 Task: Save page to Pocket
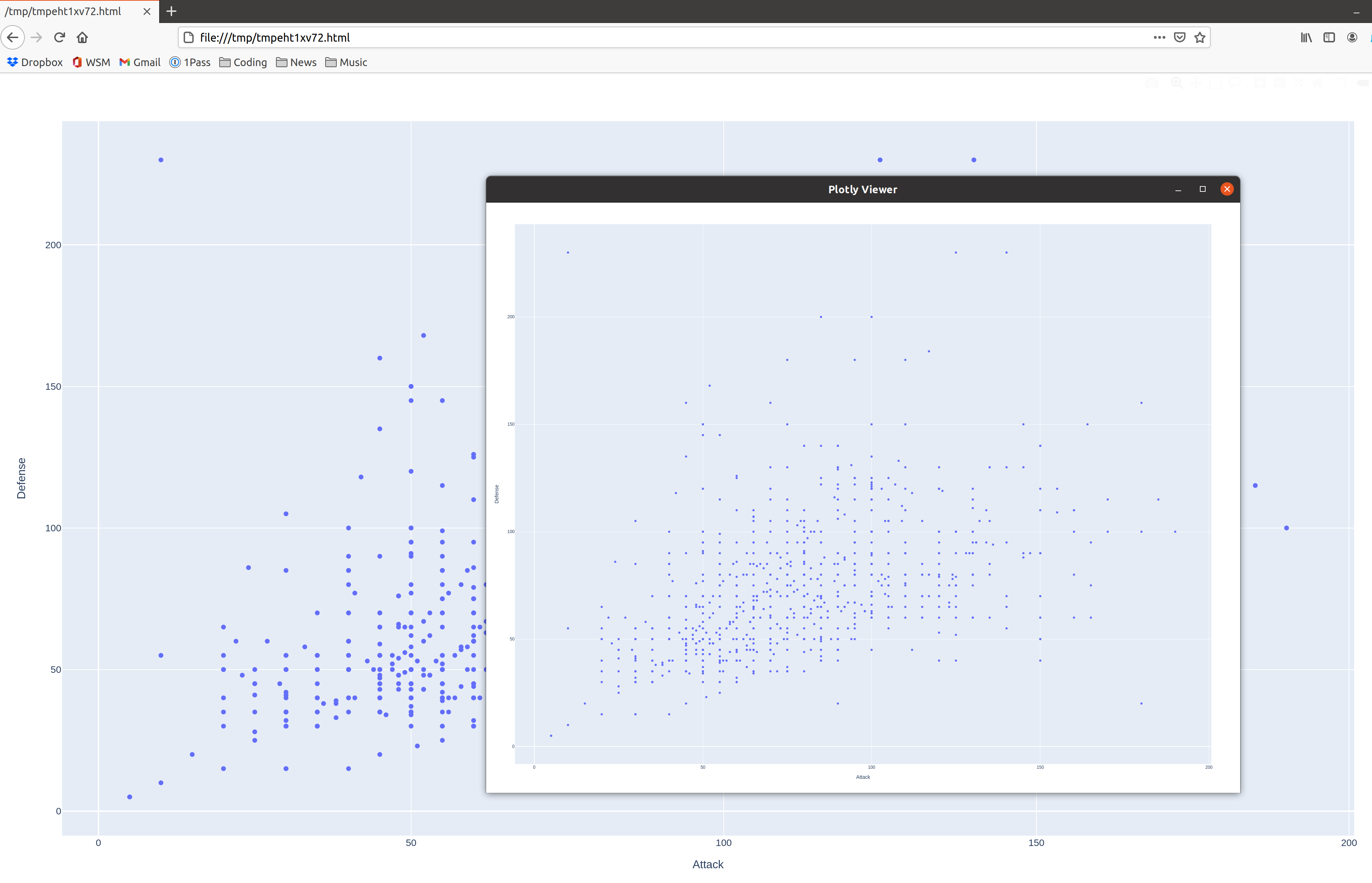click(x=1180, y=37)
